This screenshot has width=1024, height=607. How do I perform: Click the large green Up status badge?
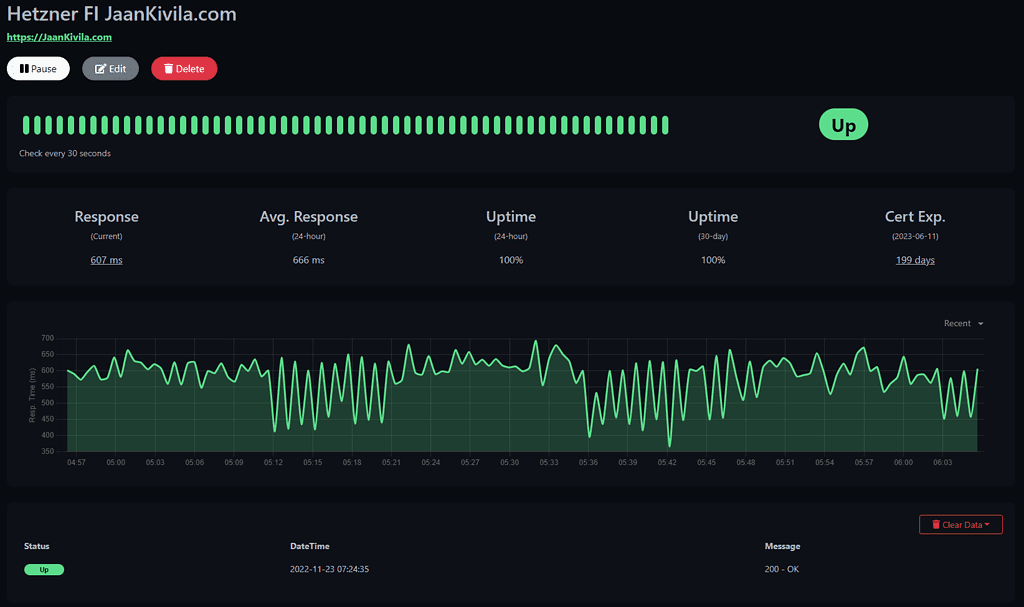(843, 125)
